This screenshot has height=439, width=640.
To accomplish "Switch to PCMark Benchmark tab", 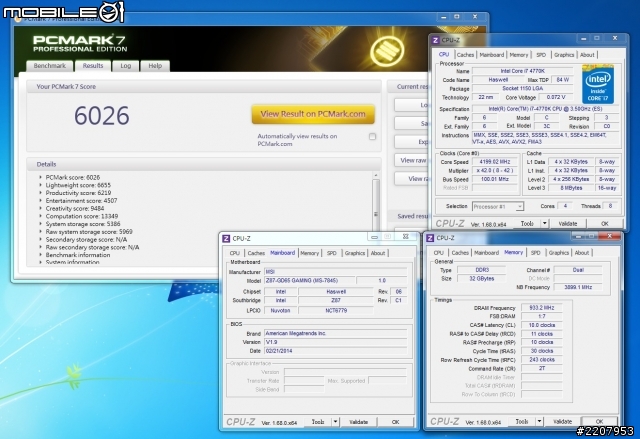I will [x=49, y=66].
